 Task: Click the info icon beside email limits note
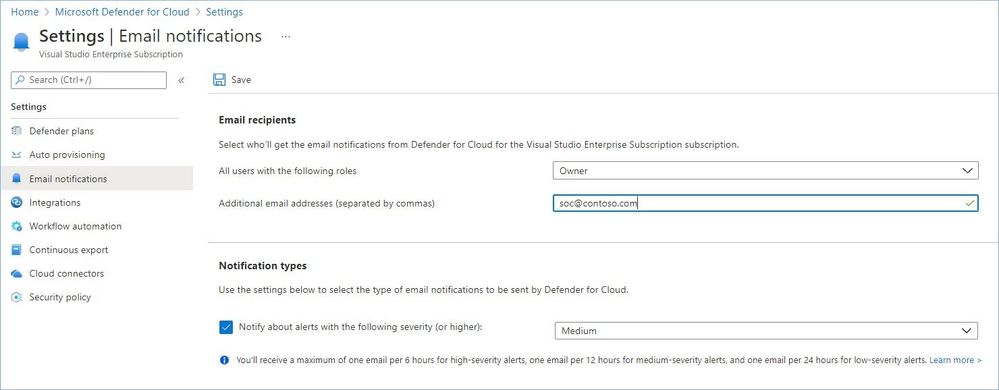click(x=224, y=360)
